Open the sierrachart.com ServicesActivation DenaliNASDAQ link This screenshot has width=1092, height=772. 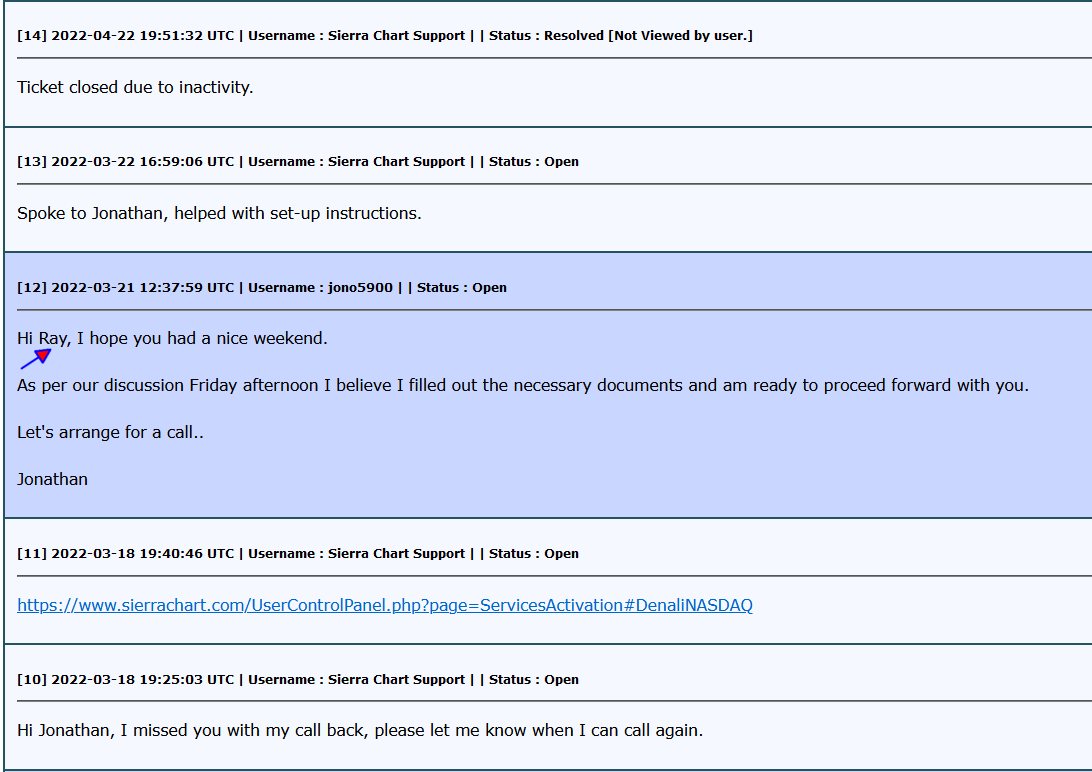tap(385, 605)
